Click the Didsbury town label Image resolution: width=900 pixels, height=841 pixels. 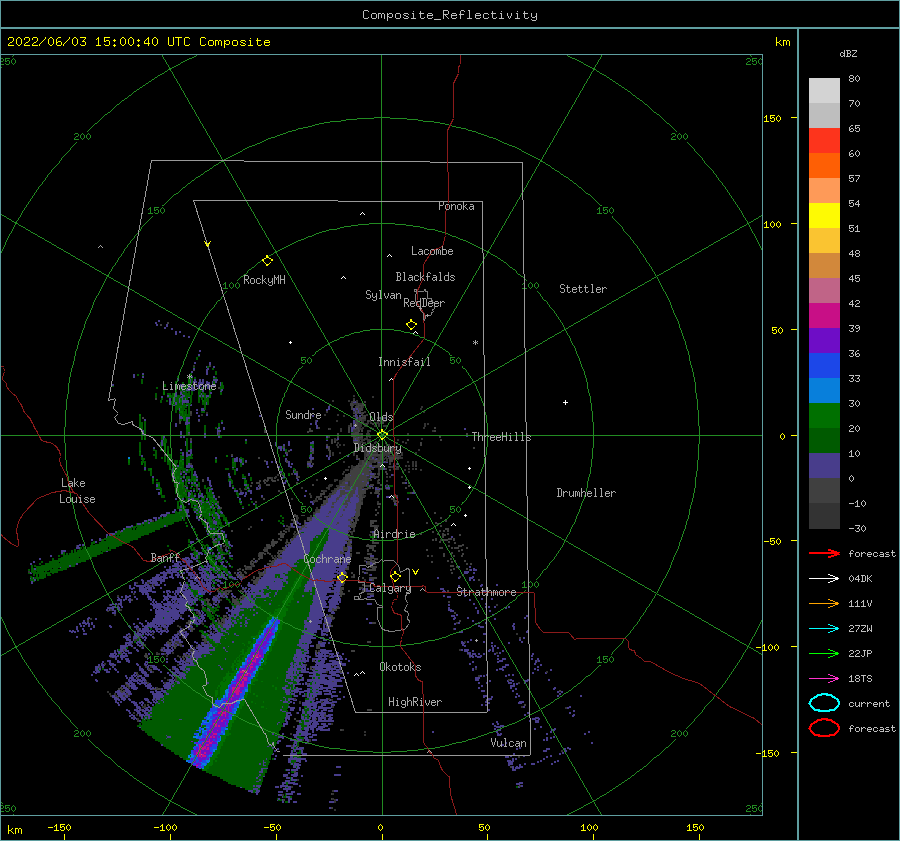coord(377,448)
